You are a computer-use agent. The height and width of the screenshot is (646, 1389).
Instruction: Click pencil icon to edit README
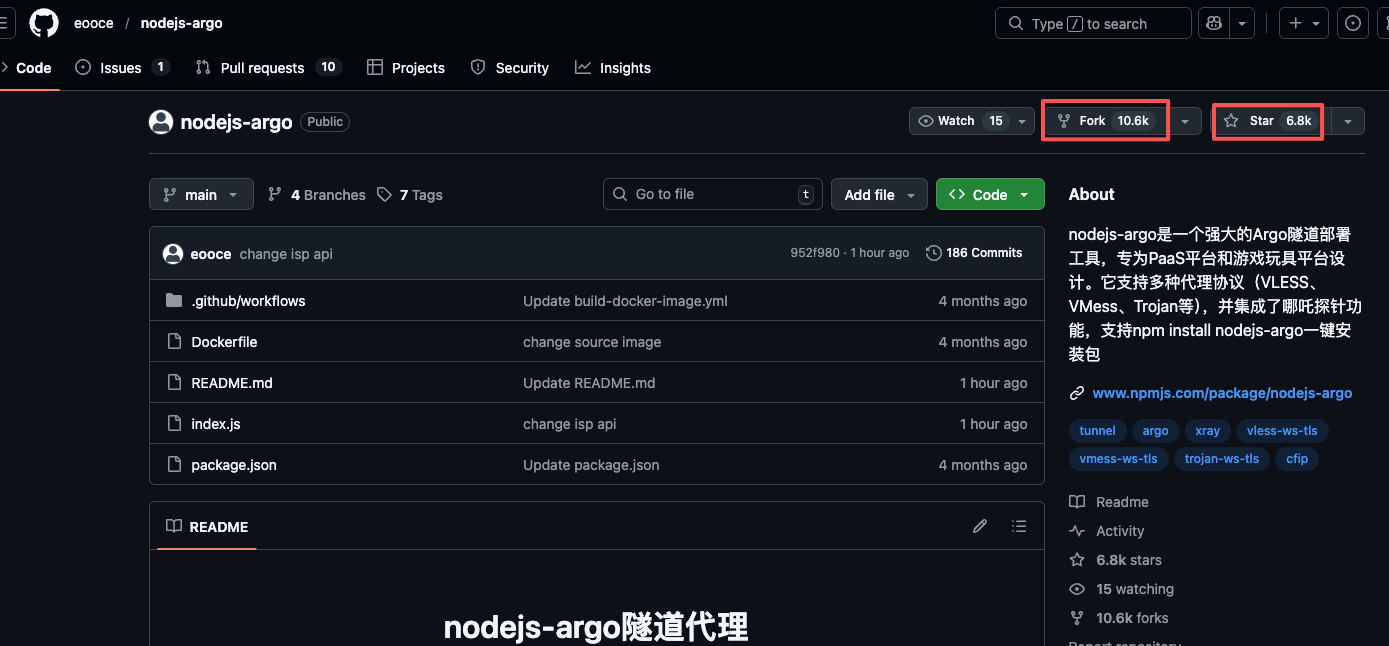[x=980, y=526]
